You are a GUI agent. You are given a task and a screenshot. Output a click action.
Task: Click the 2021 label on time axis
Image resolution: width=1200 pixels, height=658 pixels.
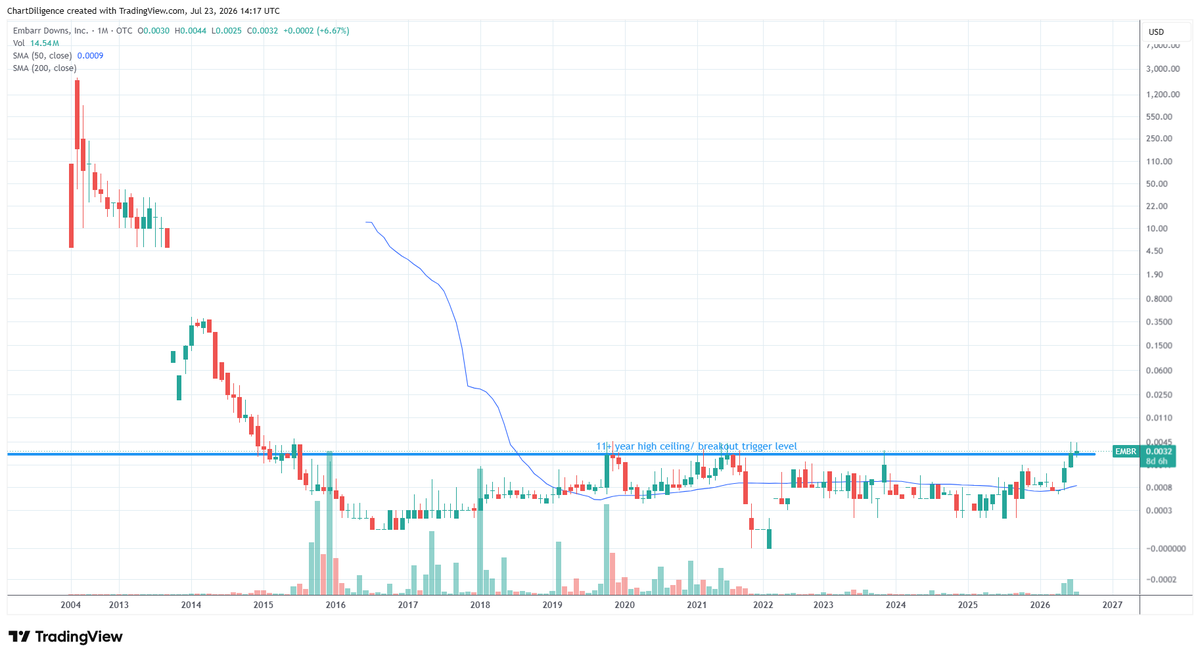[697, 605]
